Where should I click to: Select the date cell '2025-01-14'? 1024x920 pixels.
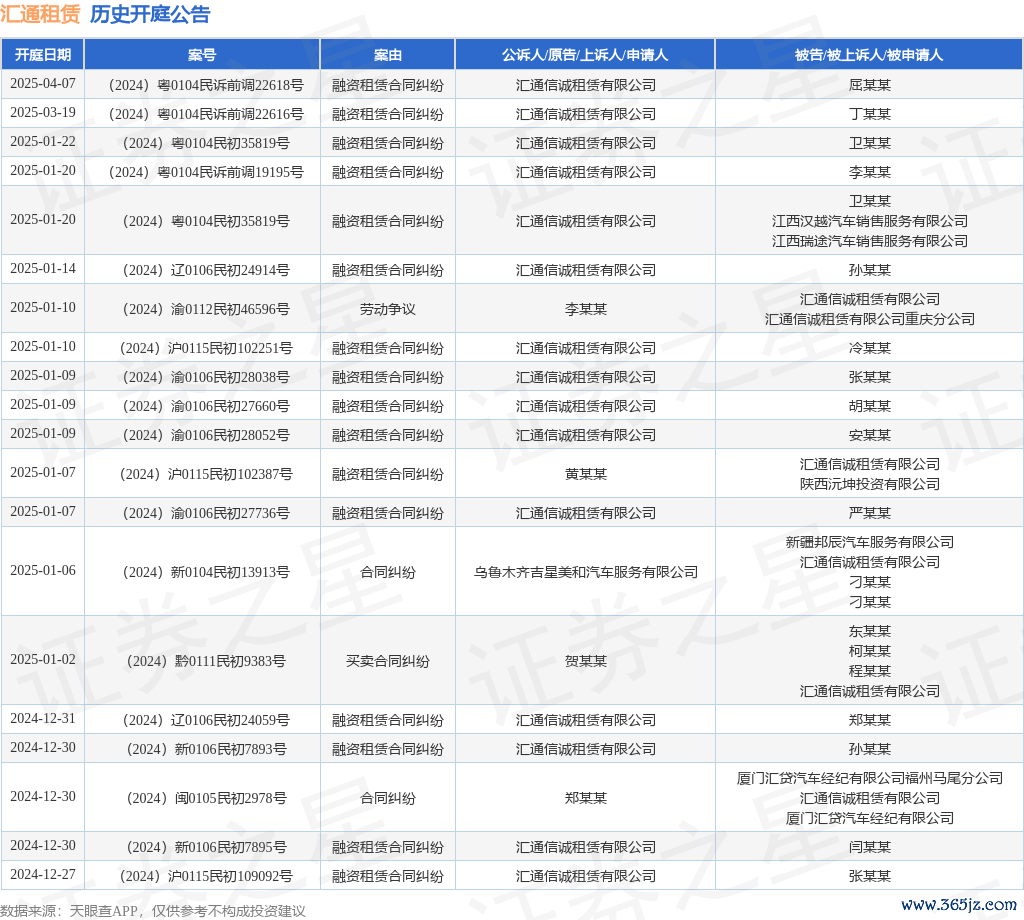point(43,268)
